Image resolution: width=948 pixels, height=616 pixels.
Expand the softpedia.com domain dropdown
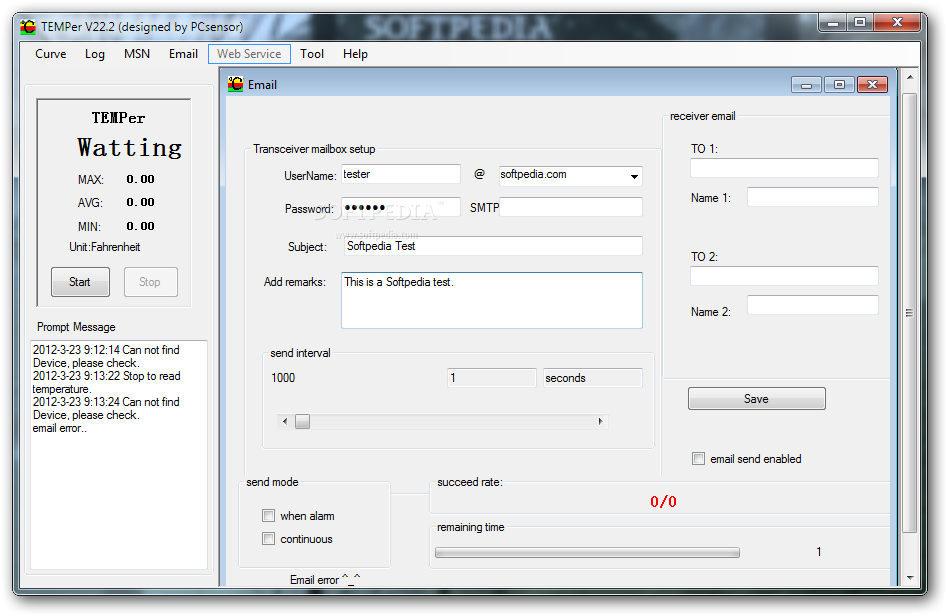pos(634,176)
